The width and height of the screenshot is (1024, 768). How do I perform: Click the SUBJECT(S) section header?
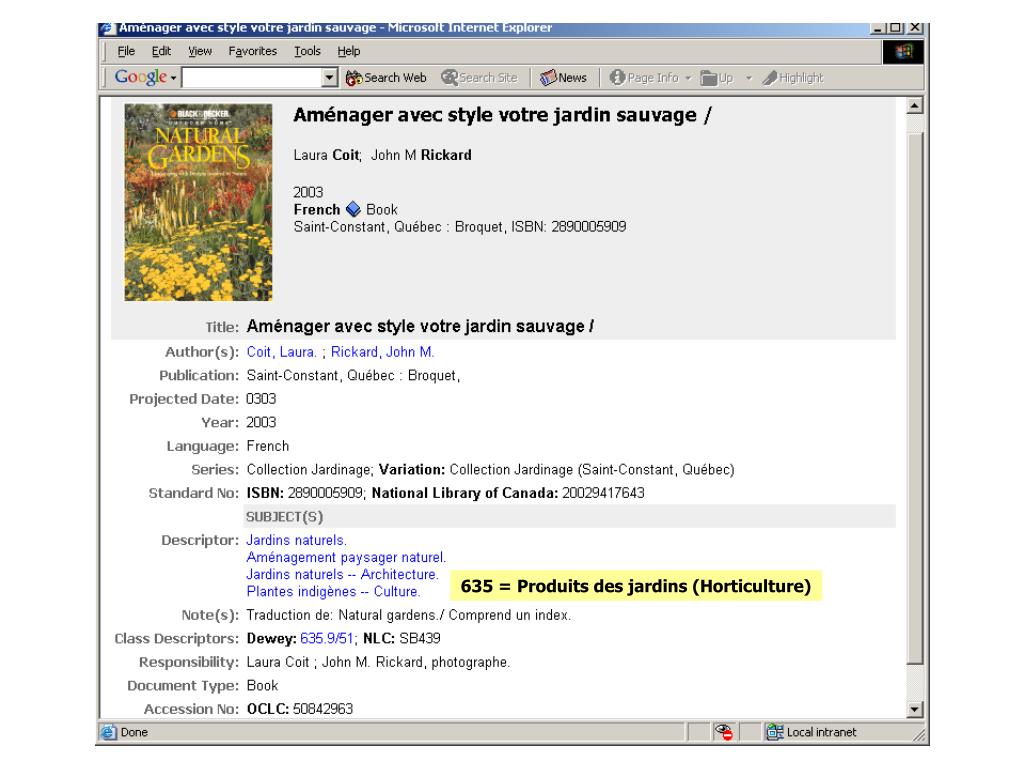pos(284,517)
